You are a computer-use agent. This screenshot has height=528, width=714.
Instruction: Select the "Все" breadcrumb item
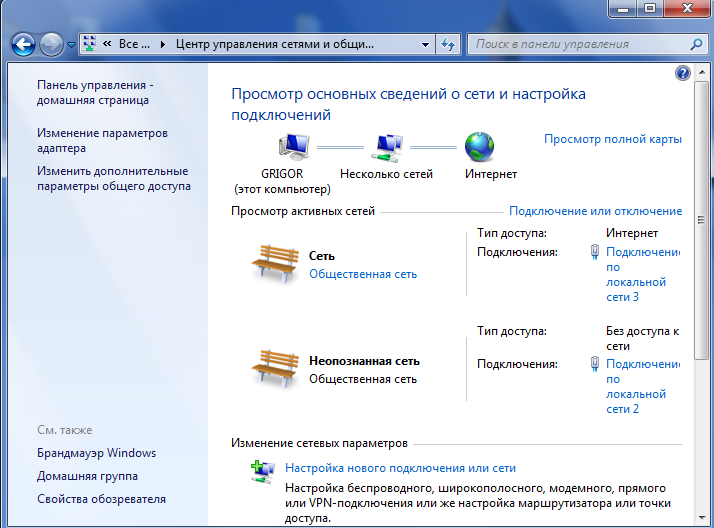pos(135,45)
